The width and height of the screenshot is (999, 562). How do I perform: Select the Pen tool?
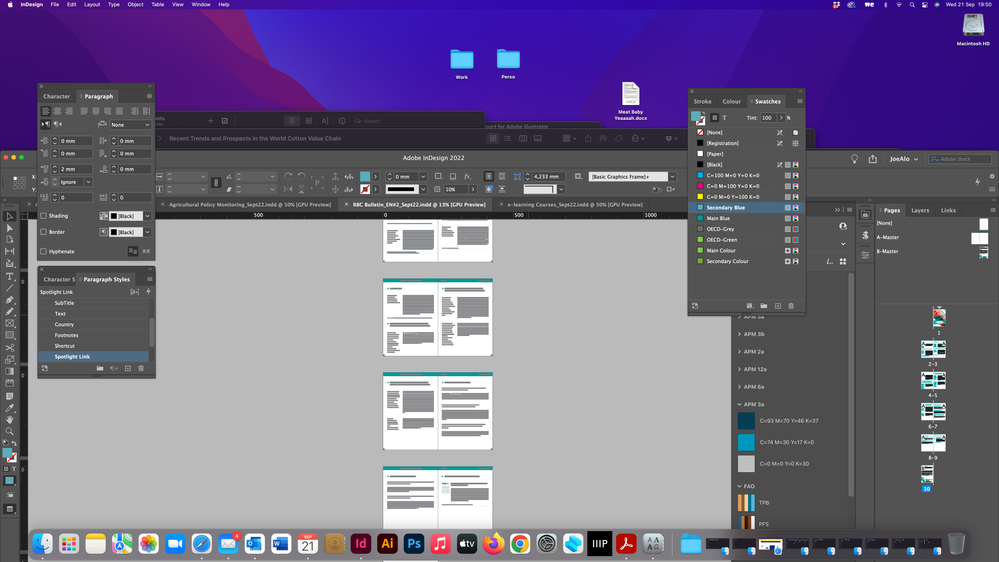[10, 299]
